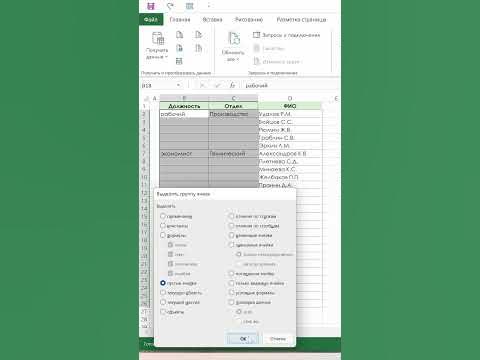Open the quick access toolbar customize menu
The width and height of the screenshot is (480, 360).
click(209, 6)
